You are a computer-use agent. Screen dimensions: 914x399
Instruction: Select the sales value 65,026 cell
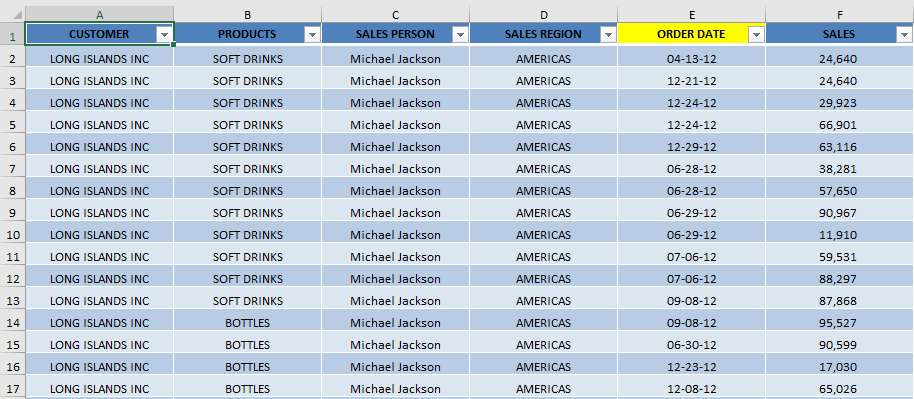coord(839,388)
